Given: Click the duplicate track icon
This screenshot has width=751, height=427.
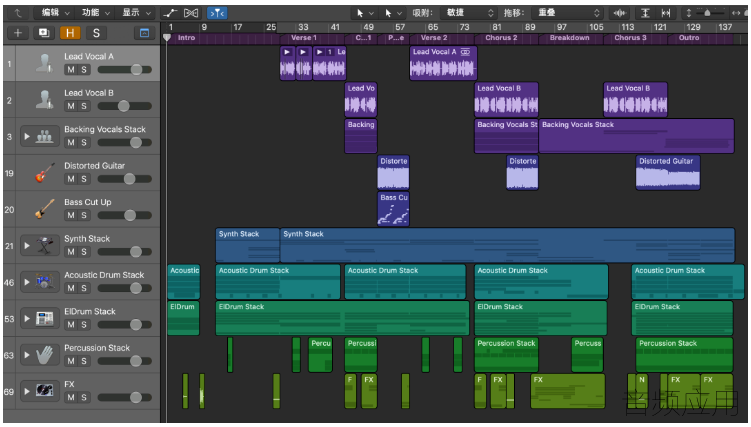Looking at the screenshot, I should point(44,33).
